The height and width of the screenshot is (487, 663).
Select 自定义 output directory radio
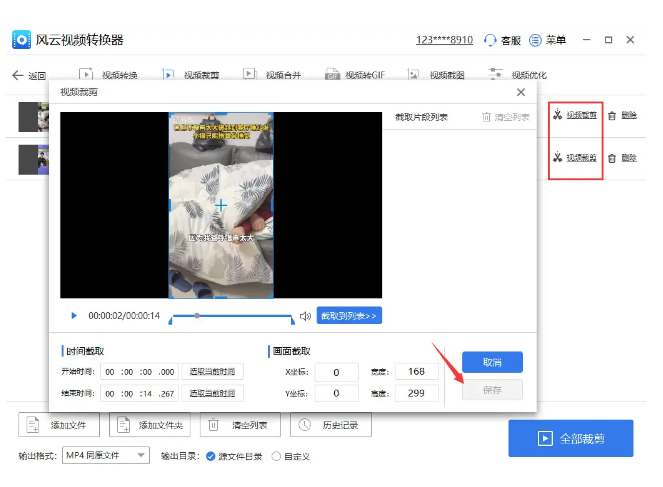point(276,457)
